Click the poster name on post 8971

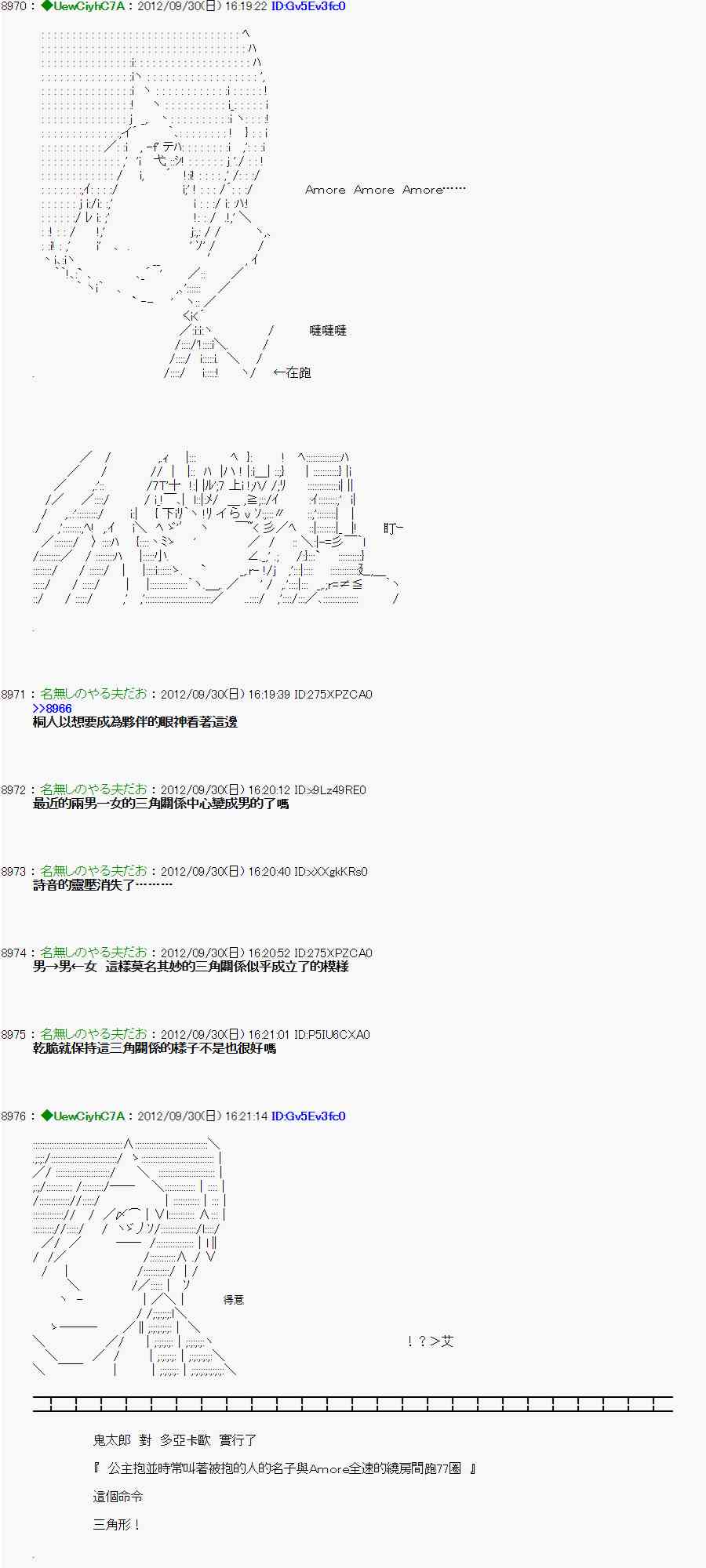tap(93, 694)
